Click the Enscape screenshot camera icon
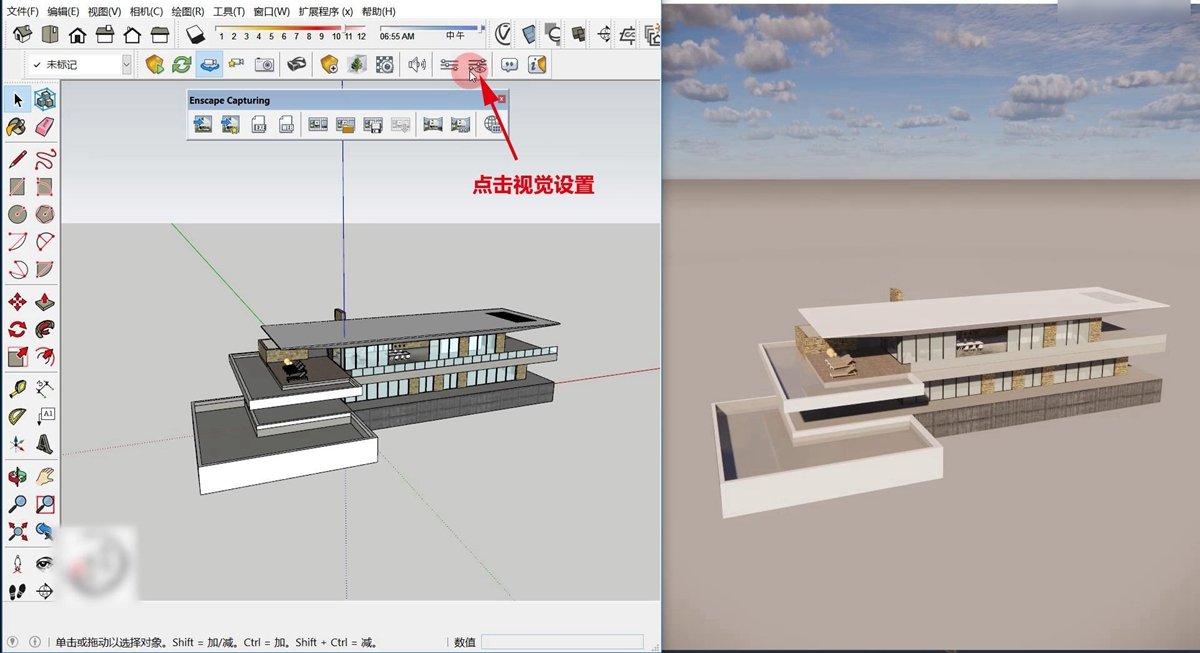Screen dimensions: 1200x653 coord(264,65)
